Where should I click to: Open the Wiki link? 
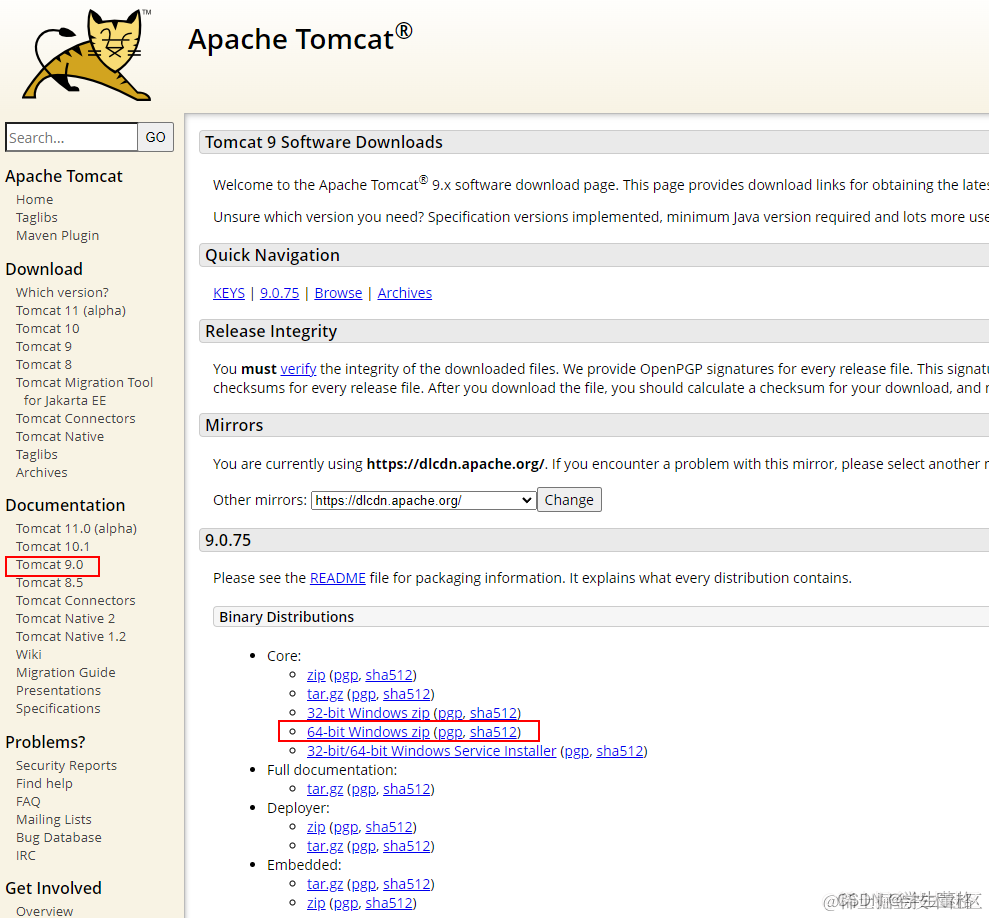tap(28, 654)
